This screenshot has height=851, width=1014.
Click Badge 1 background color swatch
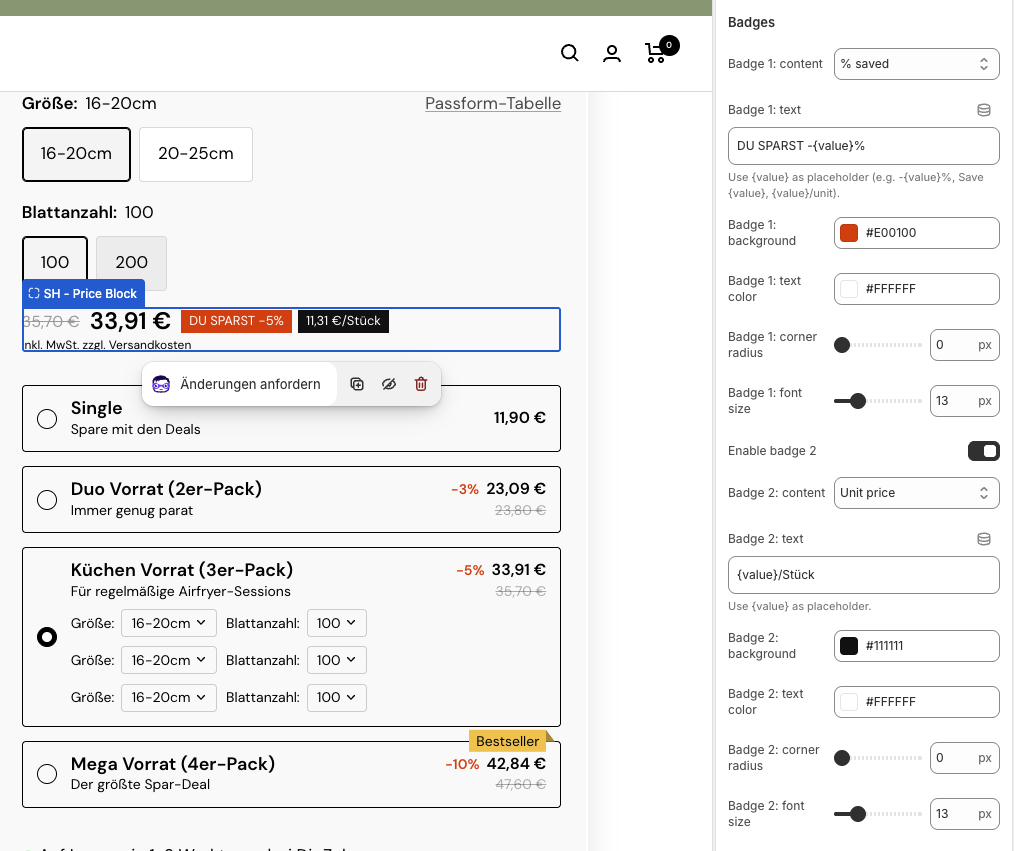click(848, 233)
